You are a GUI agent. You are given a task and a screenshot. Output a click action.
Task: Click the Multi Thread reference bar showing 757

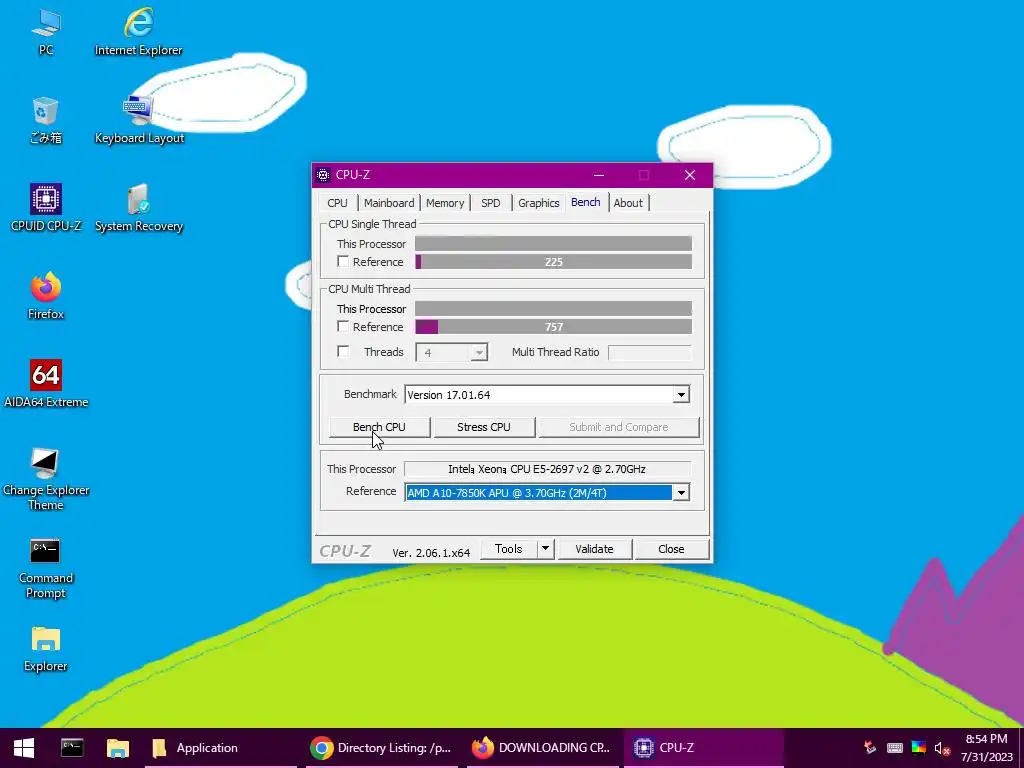[554, 327]
